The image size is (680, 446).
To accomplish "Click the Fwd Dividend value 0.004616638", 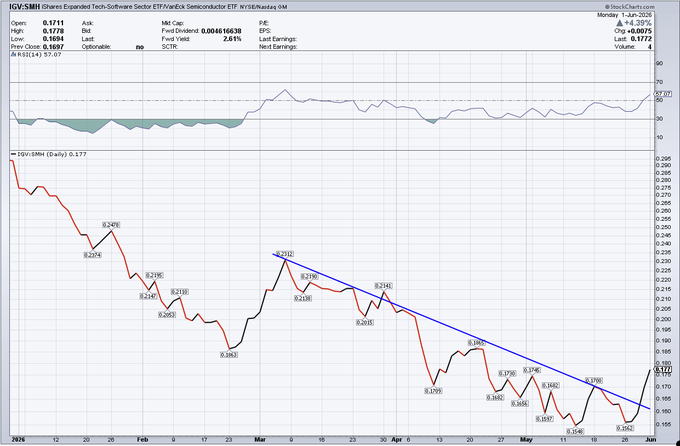I will coord(221,31).
